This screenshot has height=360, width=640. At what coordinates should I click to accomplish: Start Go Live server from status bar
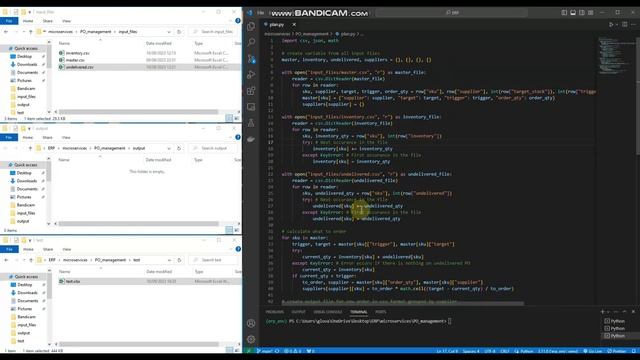point(593,351)
